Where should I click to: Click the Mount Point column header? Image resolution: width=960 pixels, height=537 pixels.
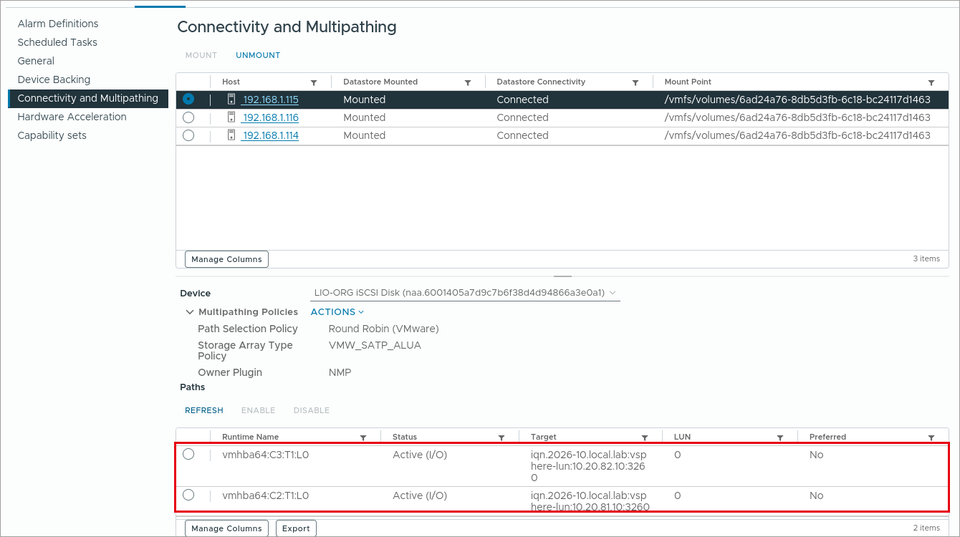(688, 81)
